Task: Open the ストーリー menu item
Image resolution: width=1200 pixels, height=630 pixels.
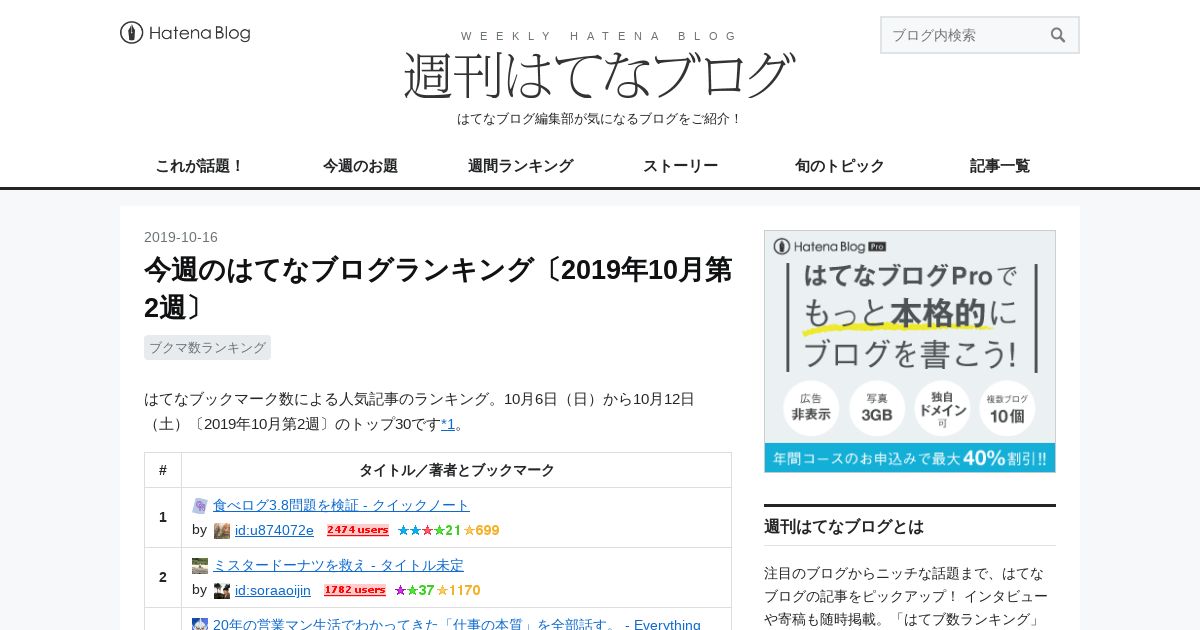Action: [x=680, y=166]
